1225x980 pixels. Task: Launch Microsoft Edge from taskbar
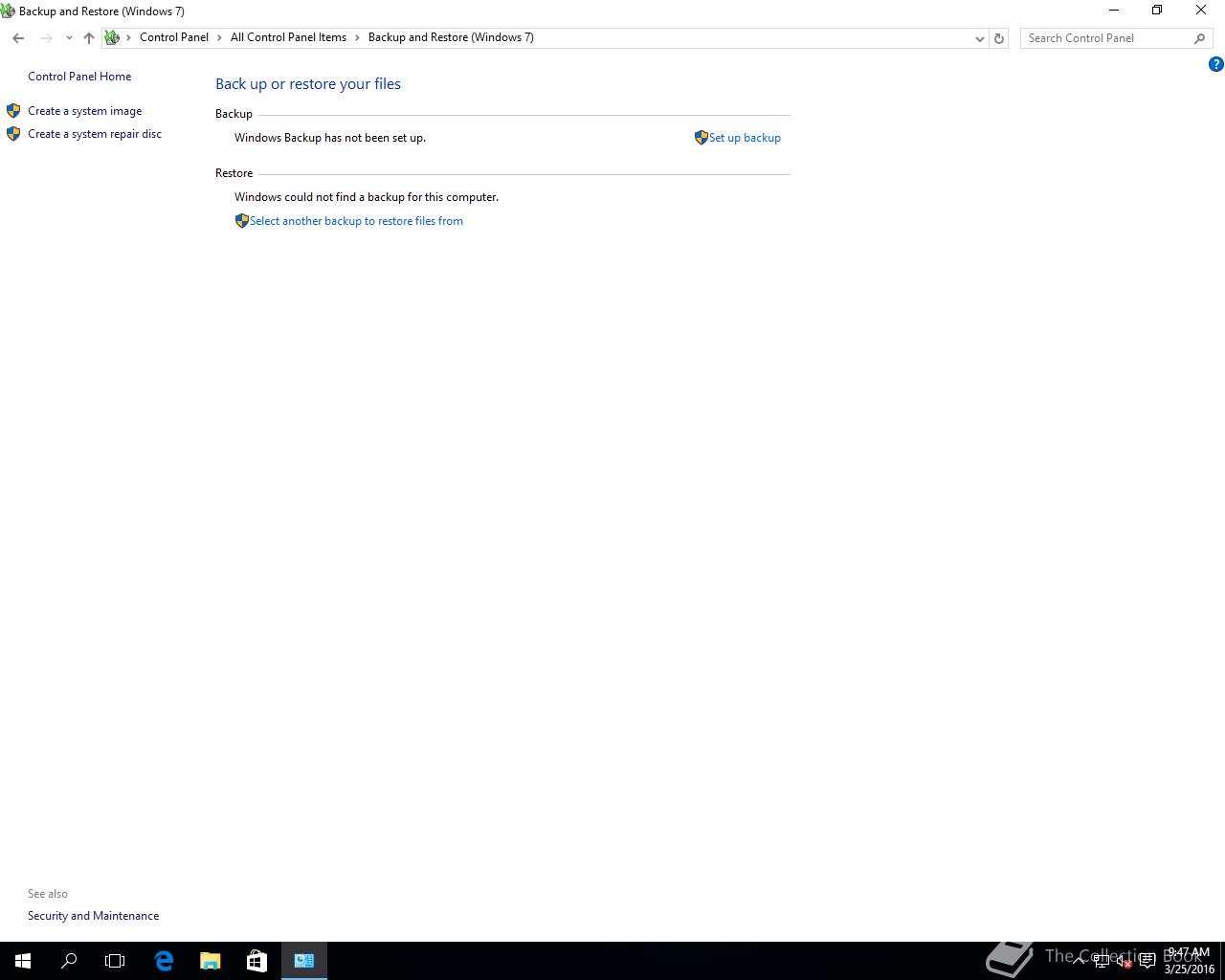coord(164,961)
